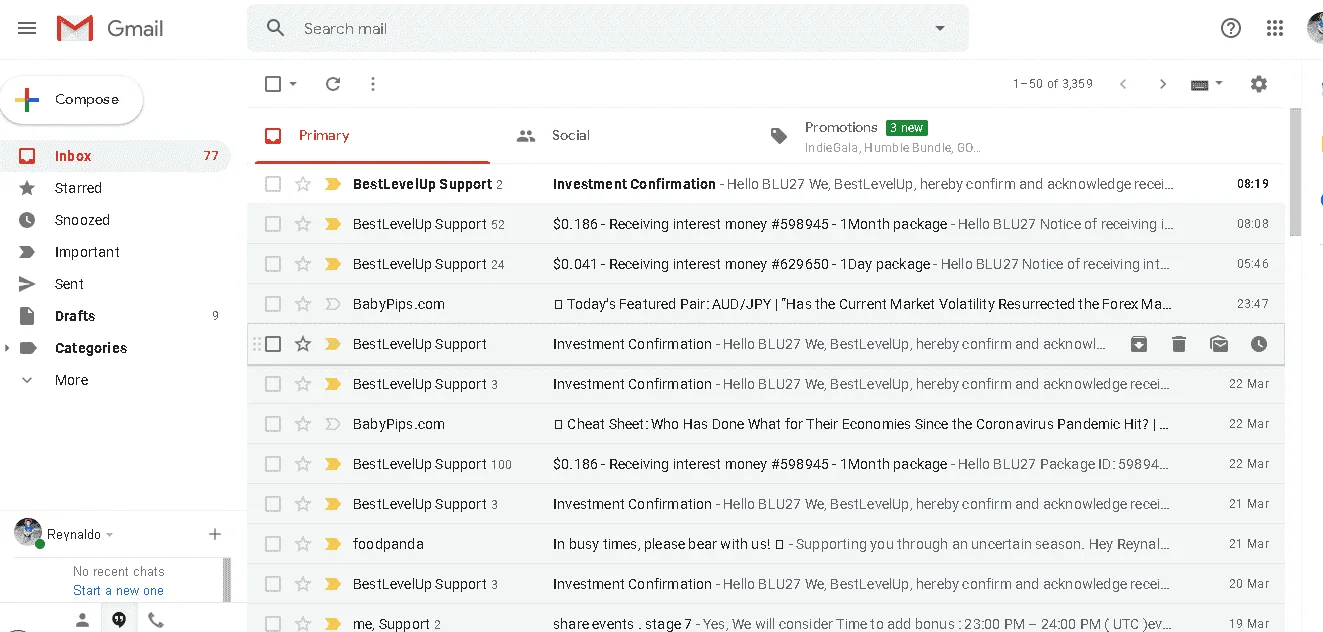This screenshot has height=632, width=1323.
Task: Mark hovered Investment Confirmation email as unread
Action: point(1219,344)
